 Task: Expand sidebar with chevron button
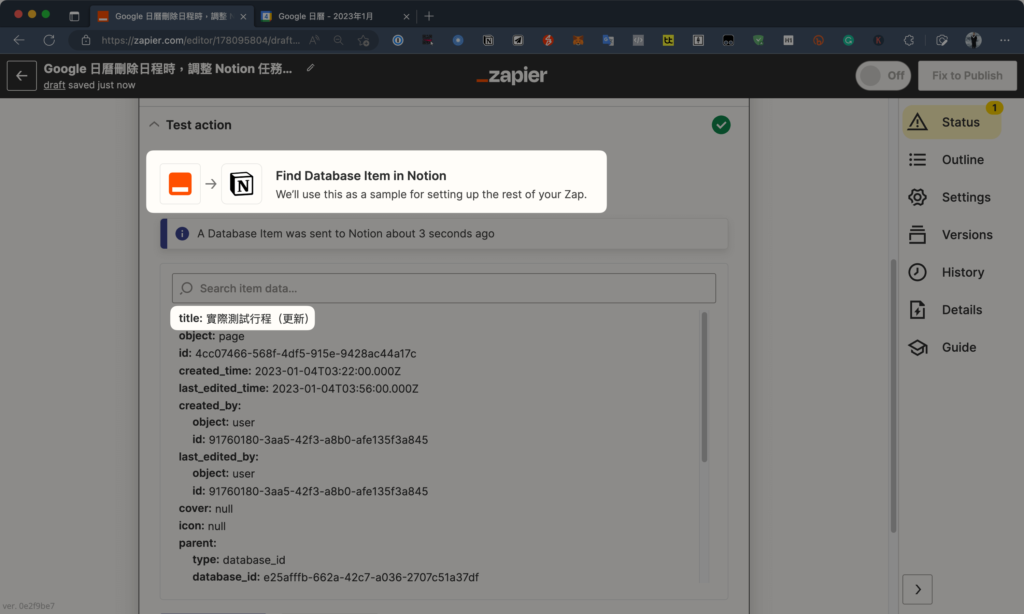[918, 589]
